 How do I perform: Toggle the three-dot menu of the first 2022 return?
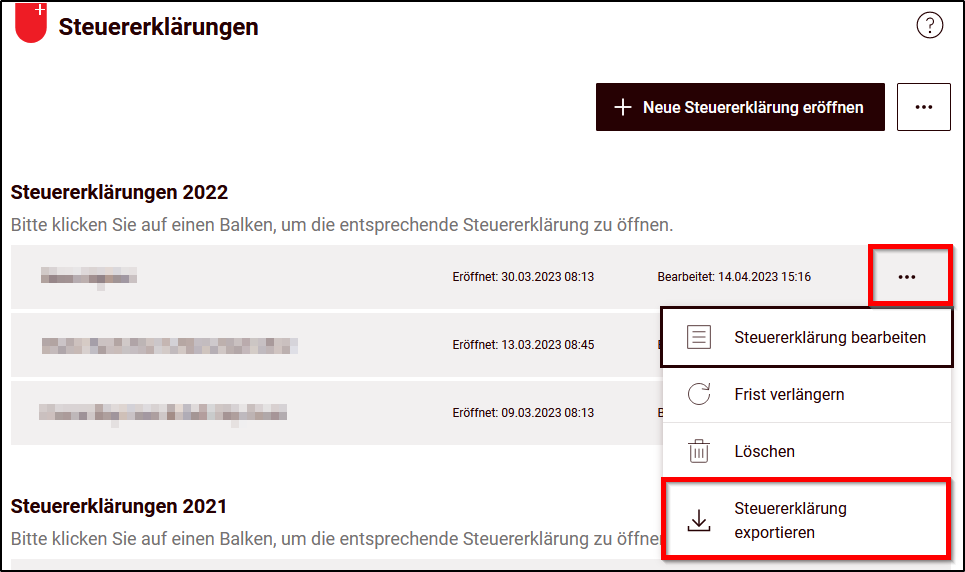click(x=907, y=277)
